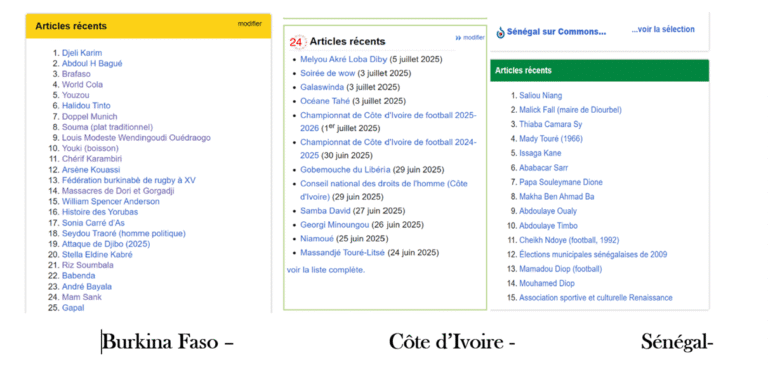Open Massandjé Touré-Litsé article

tap(342, 253)
